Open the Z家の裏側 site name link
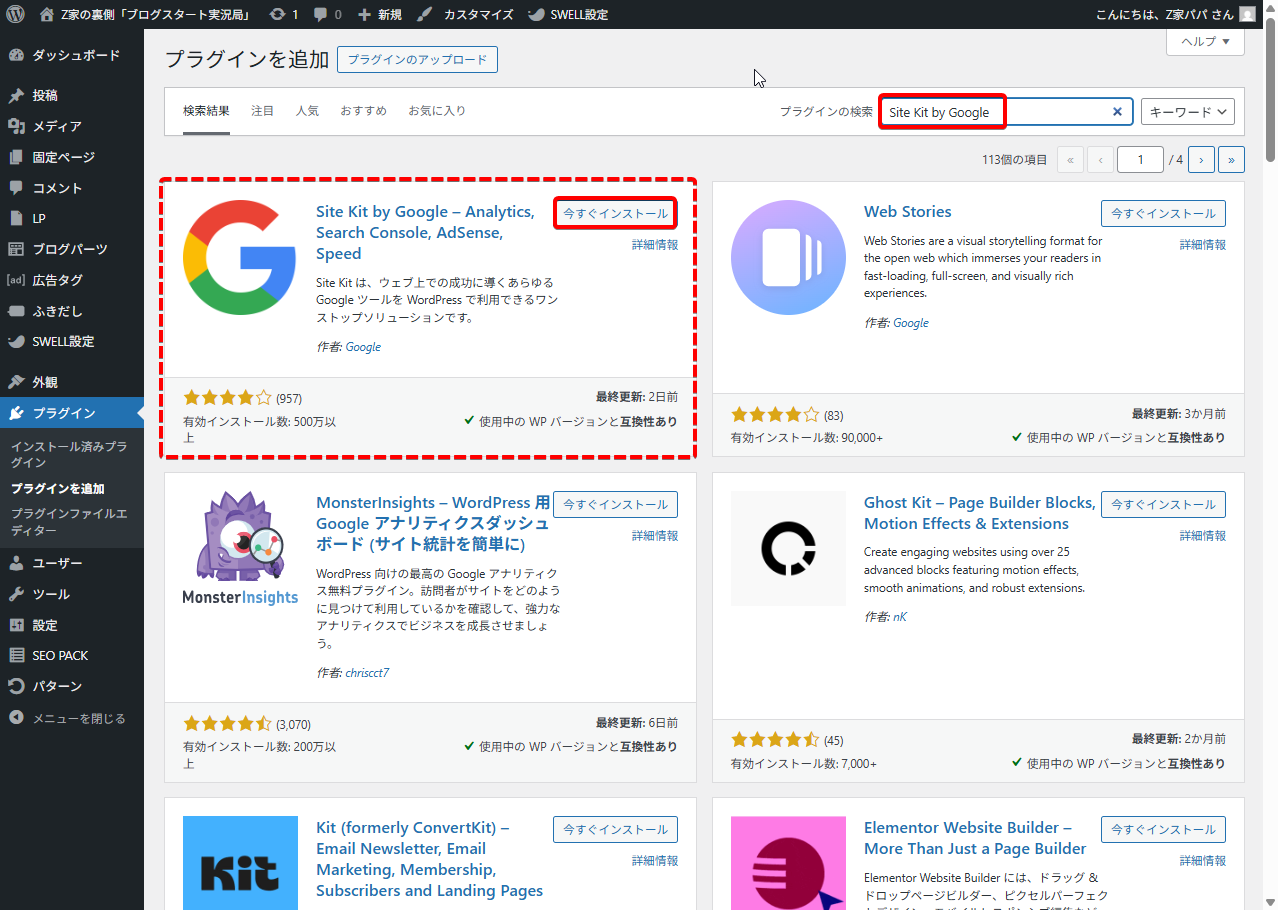The image size is (1278, 910). pyautogui.click(x=146, y=15)
